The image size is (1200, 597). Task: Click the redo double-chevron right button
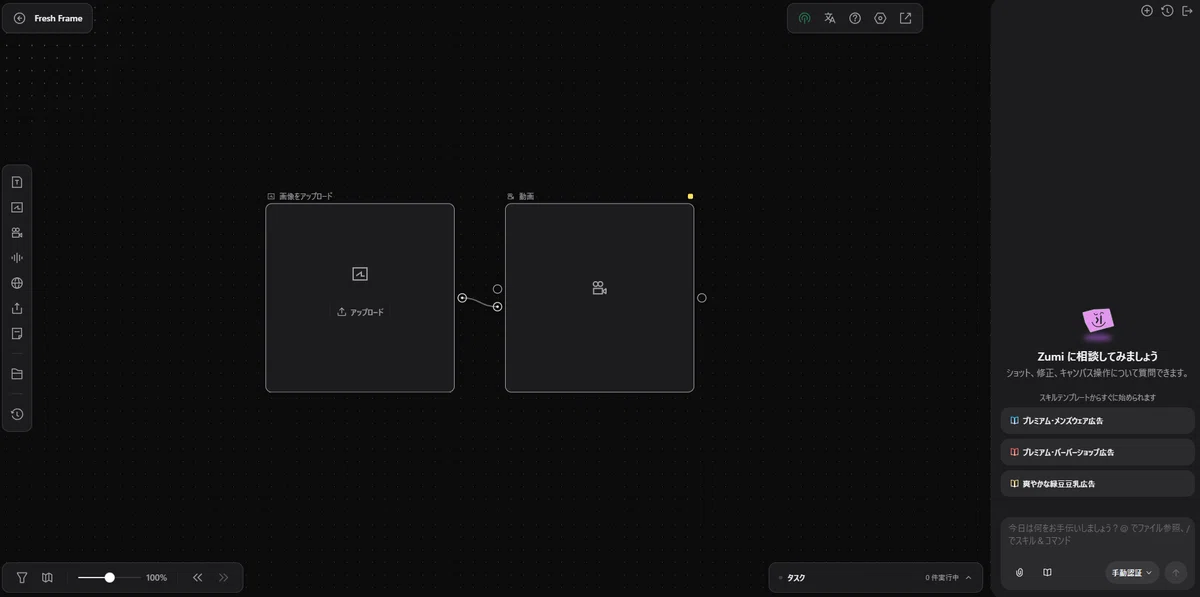(223, 577)
